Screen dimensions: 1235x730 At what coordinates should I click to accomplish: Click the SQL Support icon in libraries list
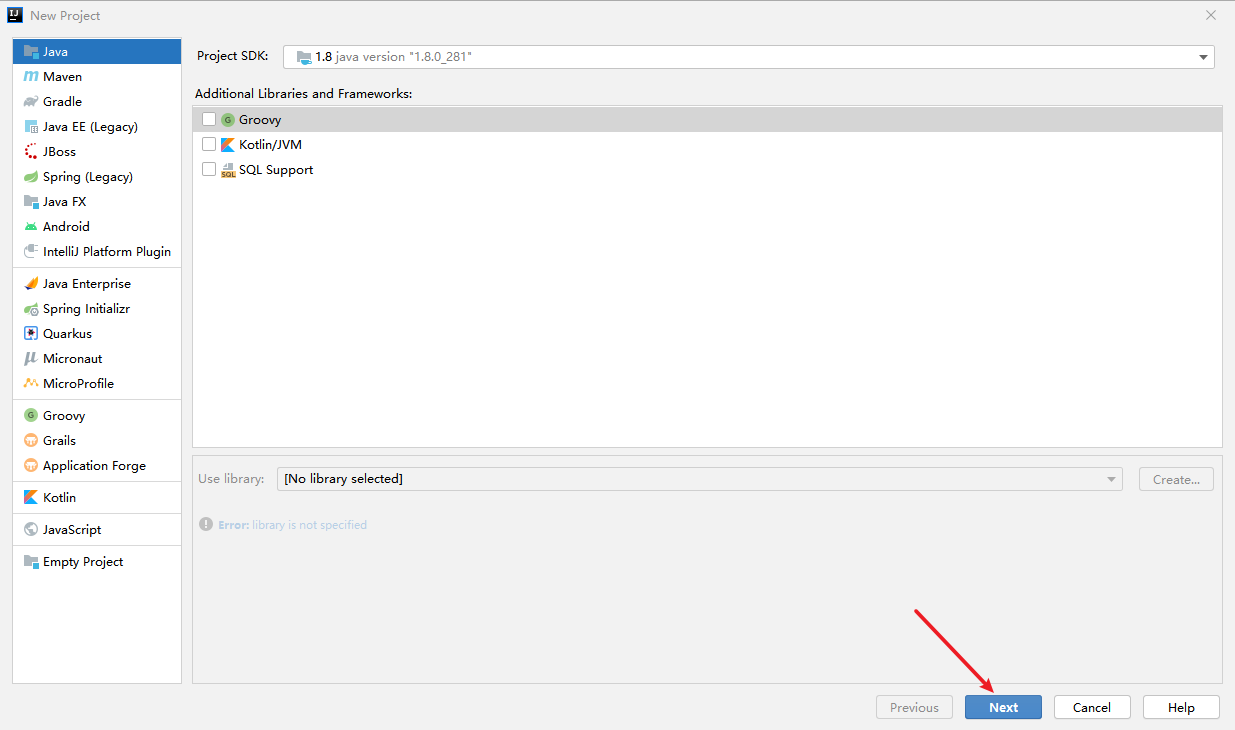(227, 169)
